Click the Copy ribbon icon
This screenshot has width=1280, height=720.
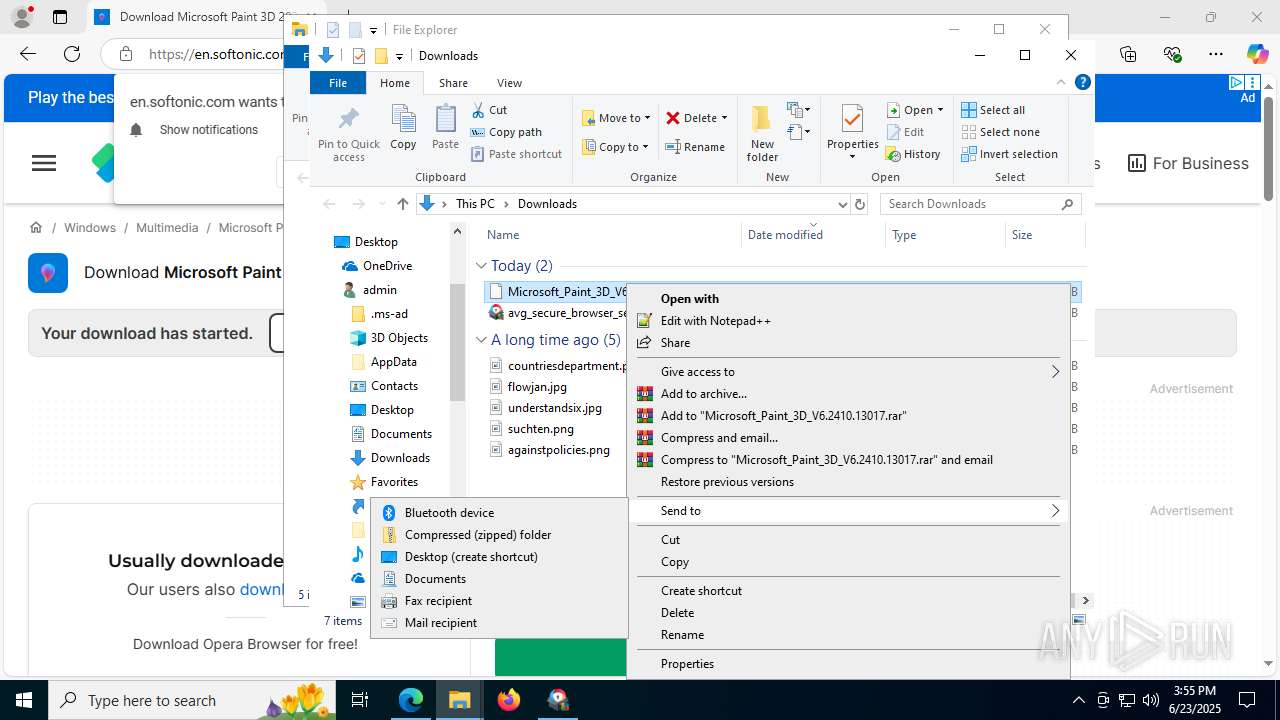(403, 127)
